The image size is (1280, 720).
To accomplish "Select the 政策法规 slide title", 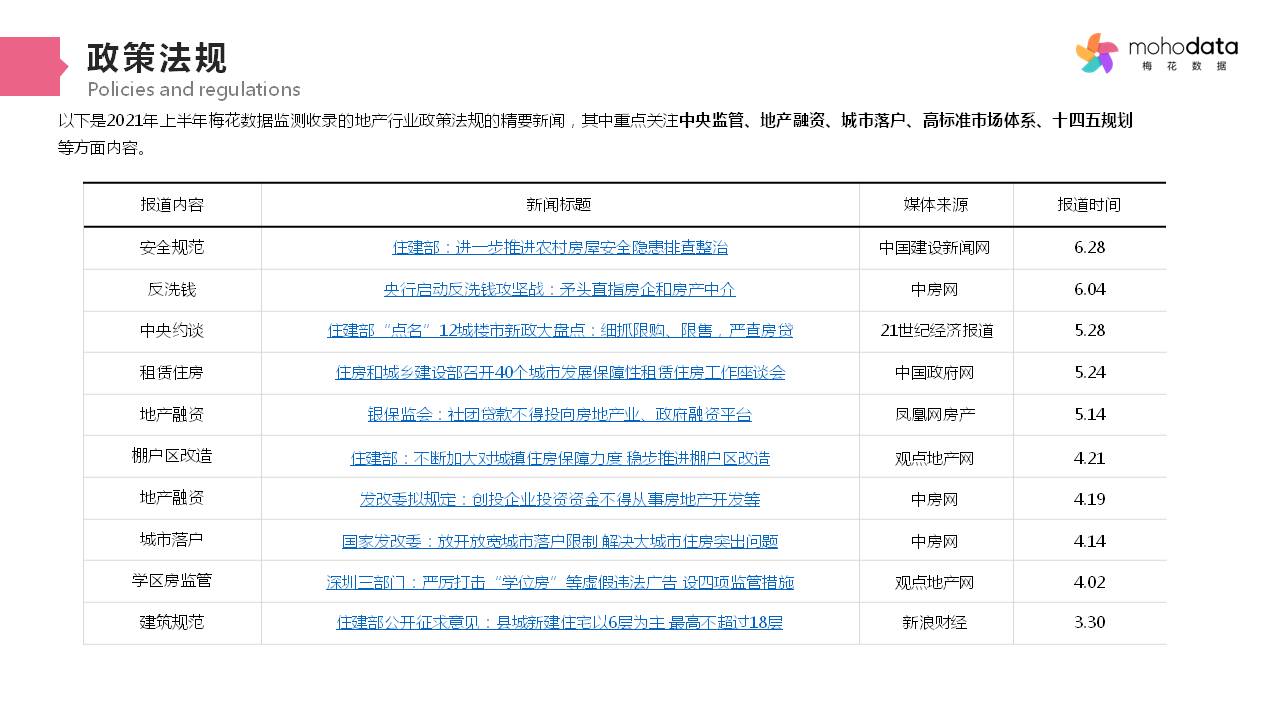I will pyautogui.click(x=157, y=58).
